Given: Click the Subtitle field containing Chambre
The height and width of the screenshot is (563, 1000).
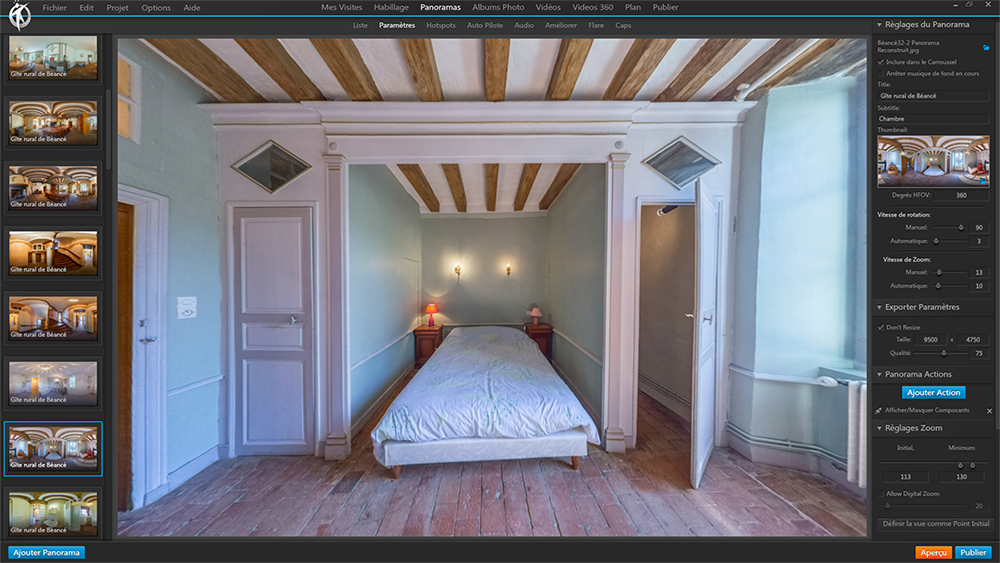Looking at the screenshot, I should pyautogui.click(x=933, y=119).
